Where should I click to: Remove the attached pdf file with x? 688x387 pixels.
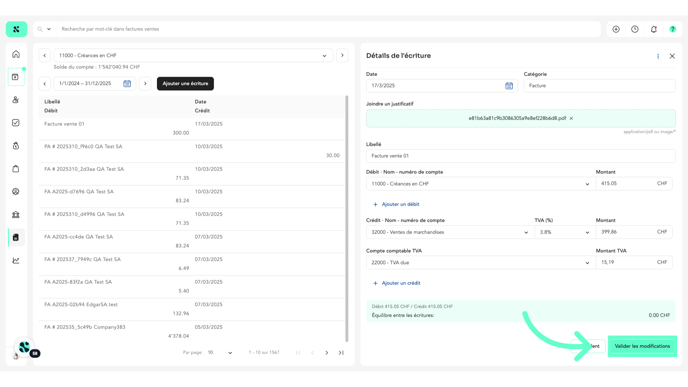pos(571,118)
